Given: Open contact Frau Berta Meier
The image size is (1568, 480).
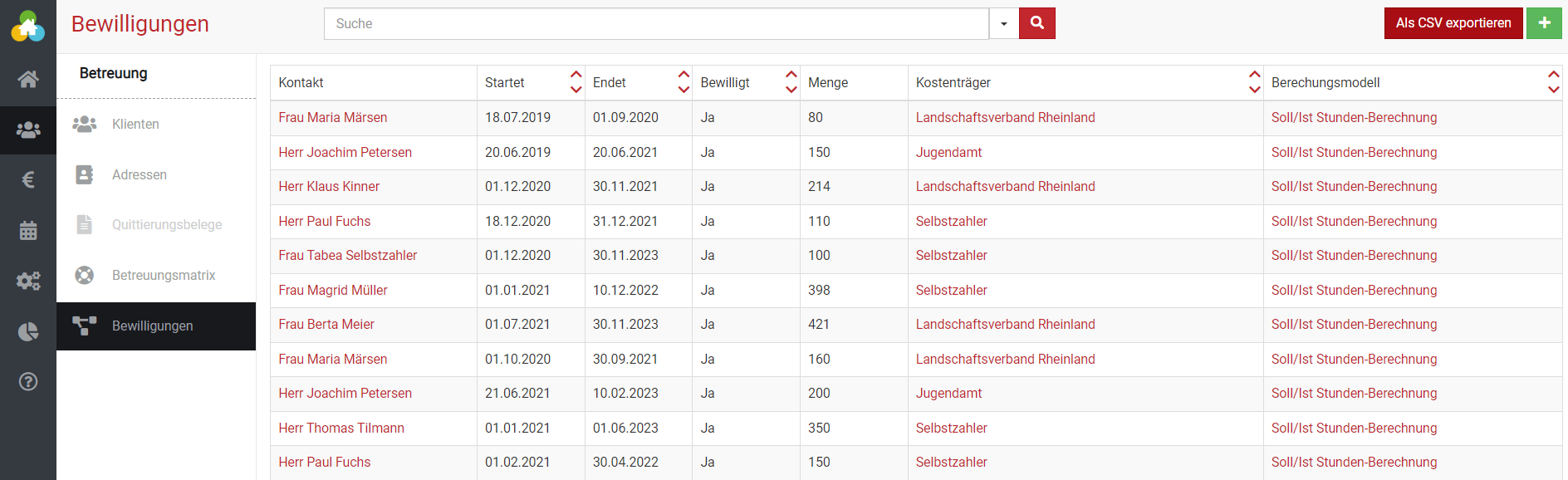Looking at the screenshot, I should [326, 325].
